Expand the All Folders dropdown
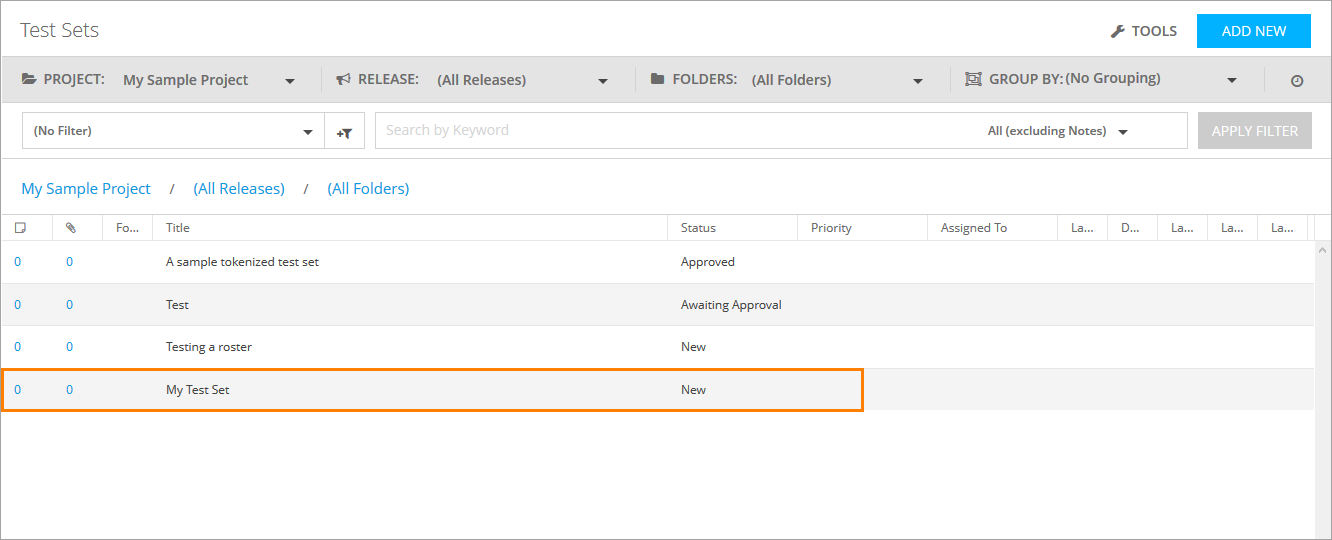The height and width of the screenshot is (540, 1332). point(918,81)
